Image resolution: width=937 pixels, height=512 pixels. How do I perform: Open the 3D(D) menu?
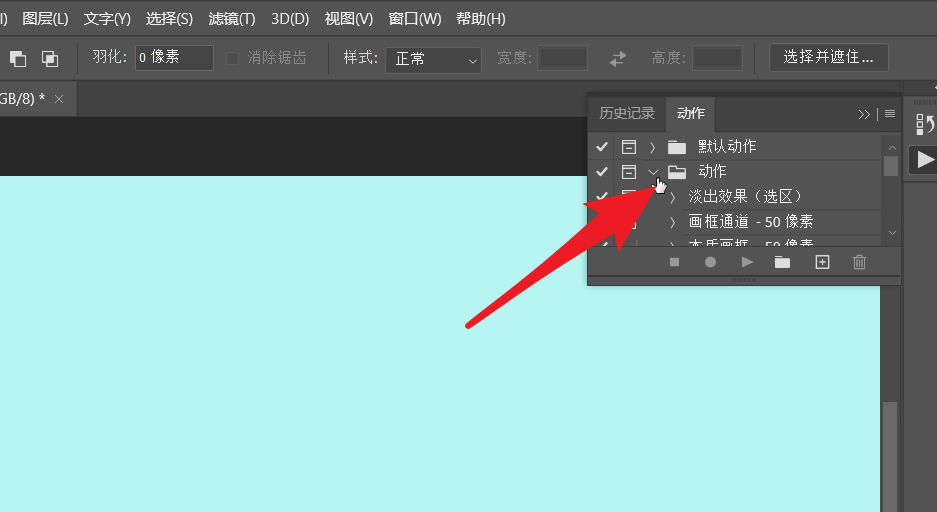pyautogui.click(x=290, y=19)
